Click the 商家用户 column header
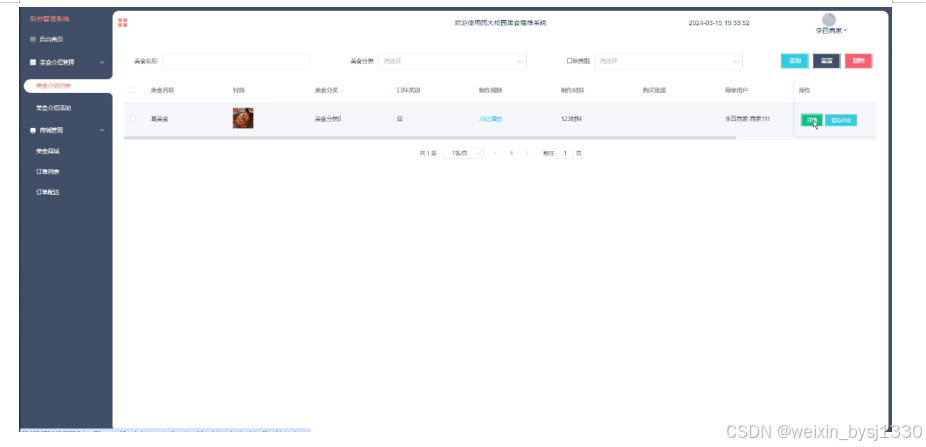The height and width of the screenshot is (447, 926). (x=736, y=90)
